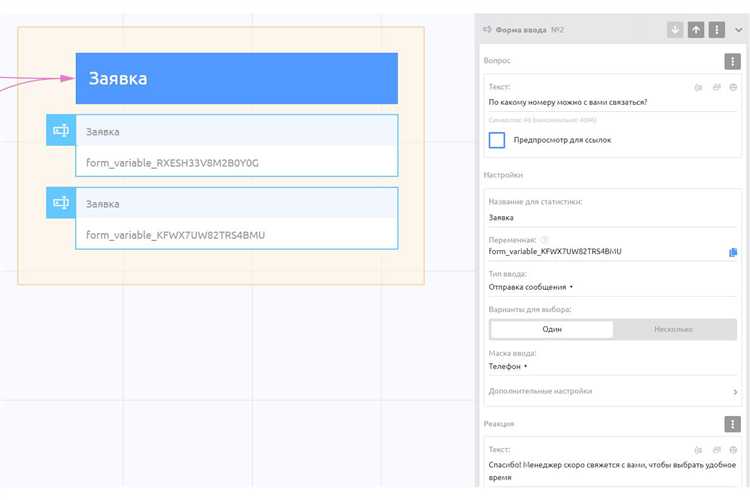Select the blue Заявка block header on canvas
The width and height of the screenshot is (750, 500).
pos(237,78)
